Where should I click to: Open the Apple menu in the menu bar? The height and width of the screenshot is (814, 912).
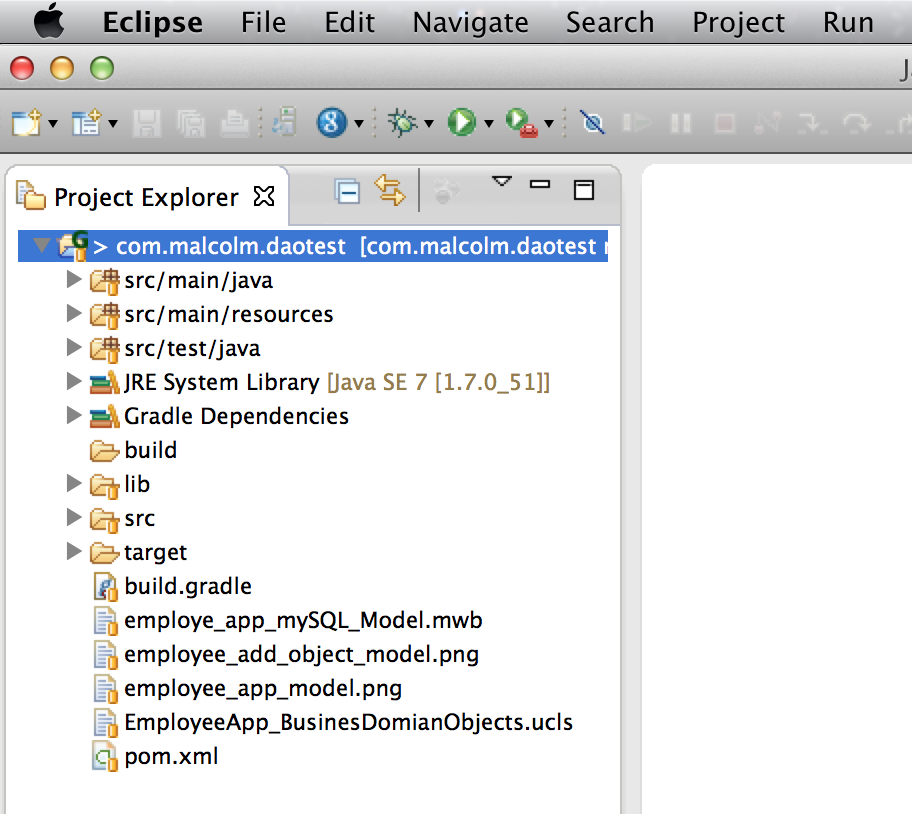(x=49, y=22)
